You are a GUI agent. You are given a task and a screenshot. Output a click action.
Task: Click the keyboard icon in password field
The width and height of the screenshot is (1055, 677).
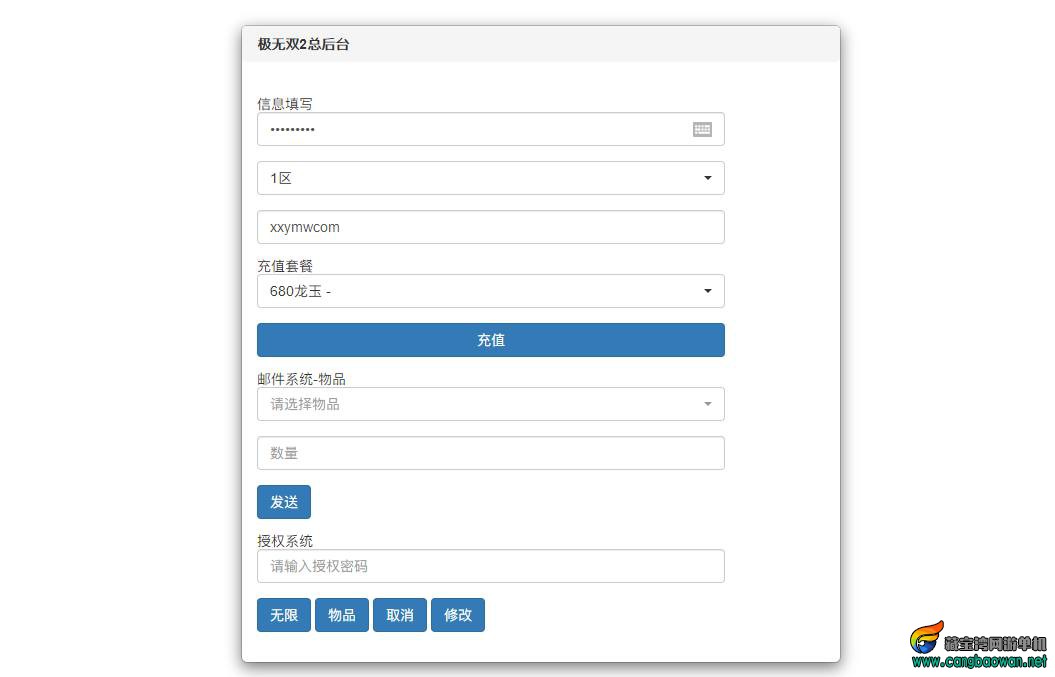[702, 129]
